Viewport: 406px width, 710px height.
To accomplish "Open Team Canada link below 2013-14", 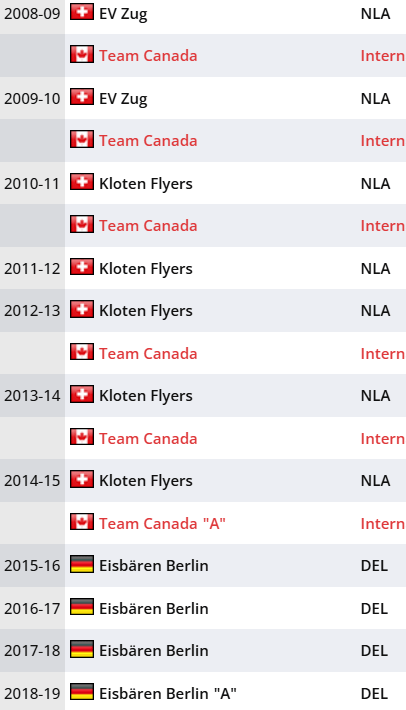I will point(148,439).
